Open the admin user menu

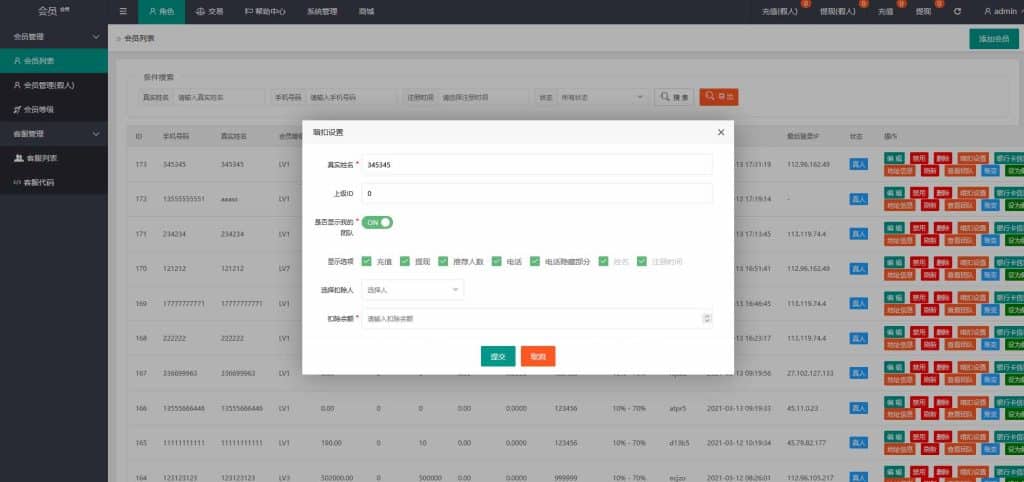point(1000,11)
